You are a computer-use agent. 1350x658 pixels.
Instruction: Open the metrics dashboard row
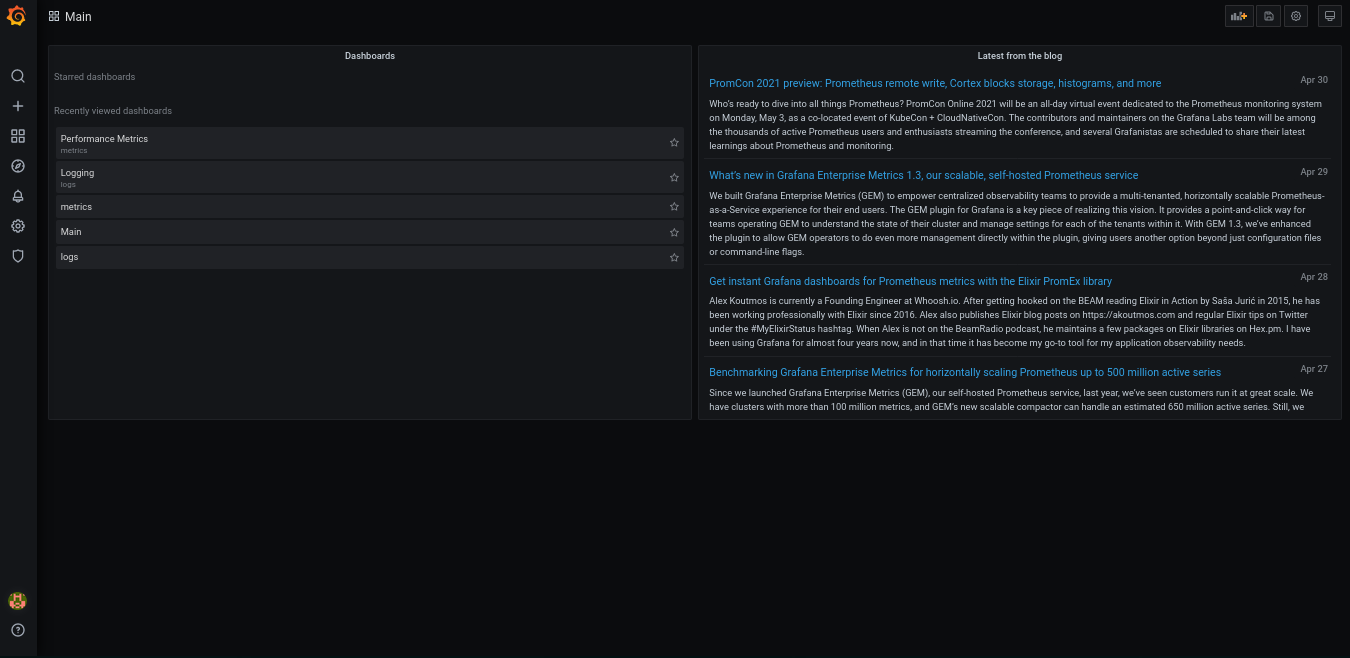[370, 207]
